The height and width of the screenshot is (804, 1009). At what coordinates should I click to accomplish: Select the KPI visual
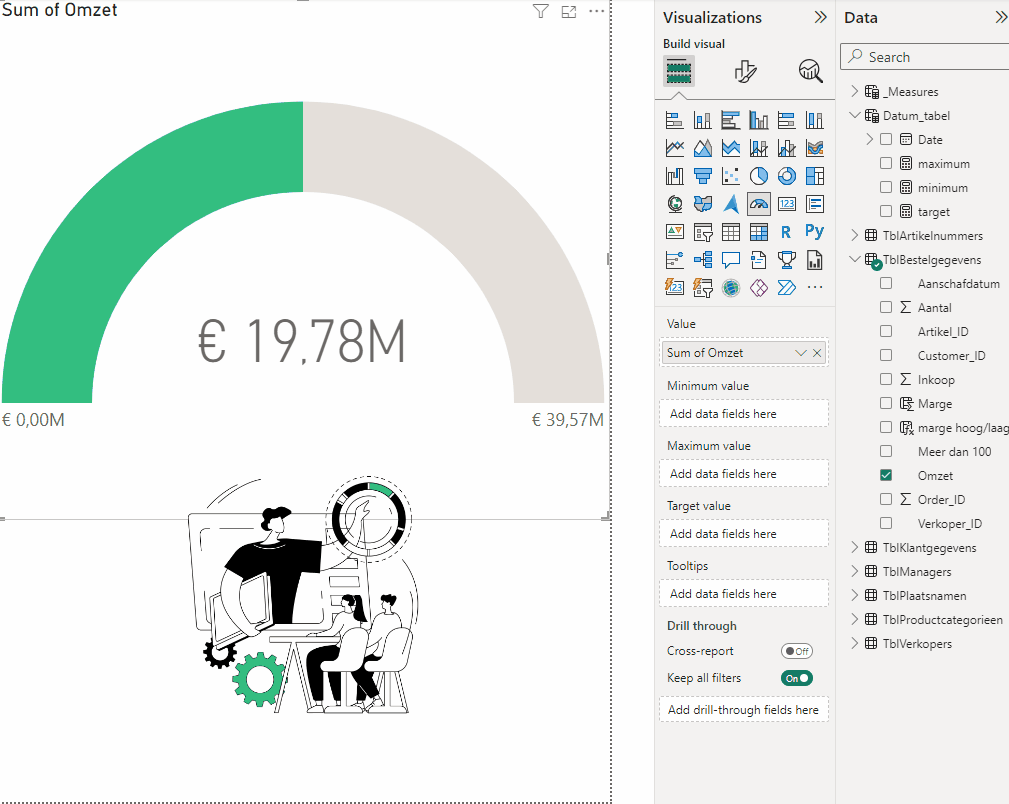coord(674,232)
